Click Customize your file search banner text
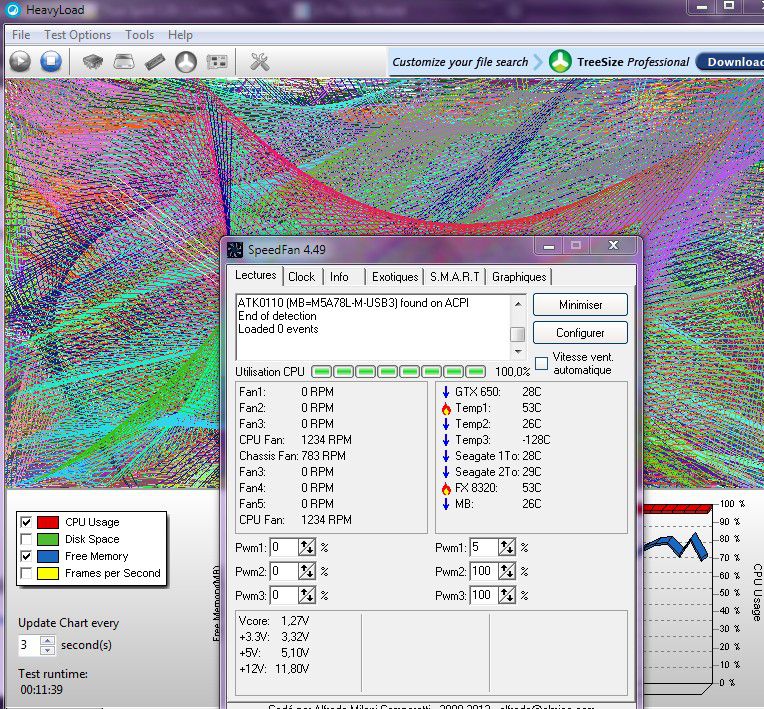This screenshot has width=764, height=709. point(460,62)
